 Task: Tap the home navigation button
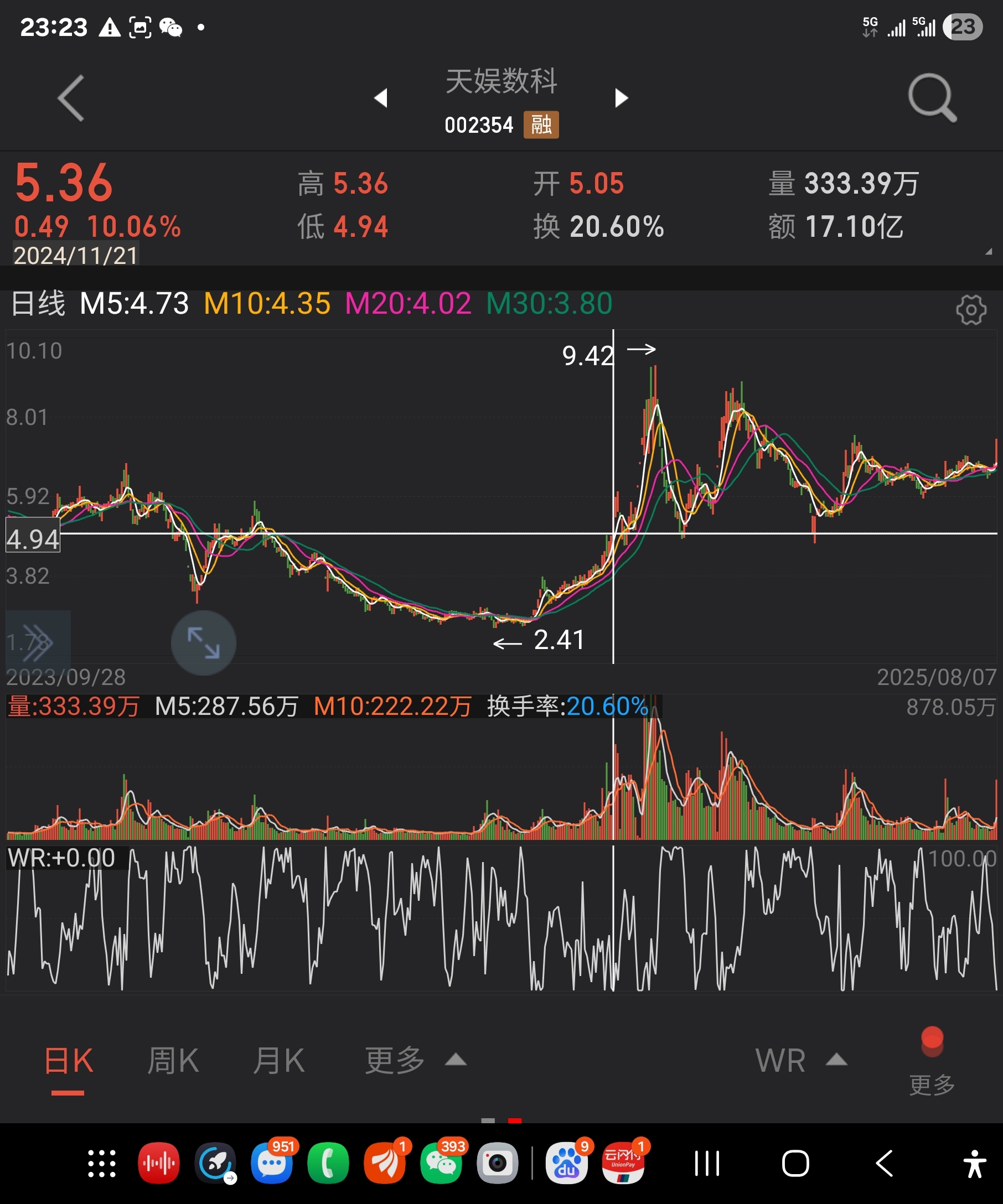pyautogui.click(x=795, y=1164)
